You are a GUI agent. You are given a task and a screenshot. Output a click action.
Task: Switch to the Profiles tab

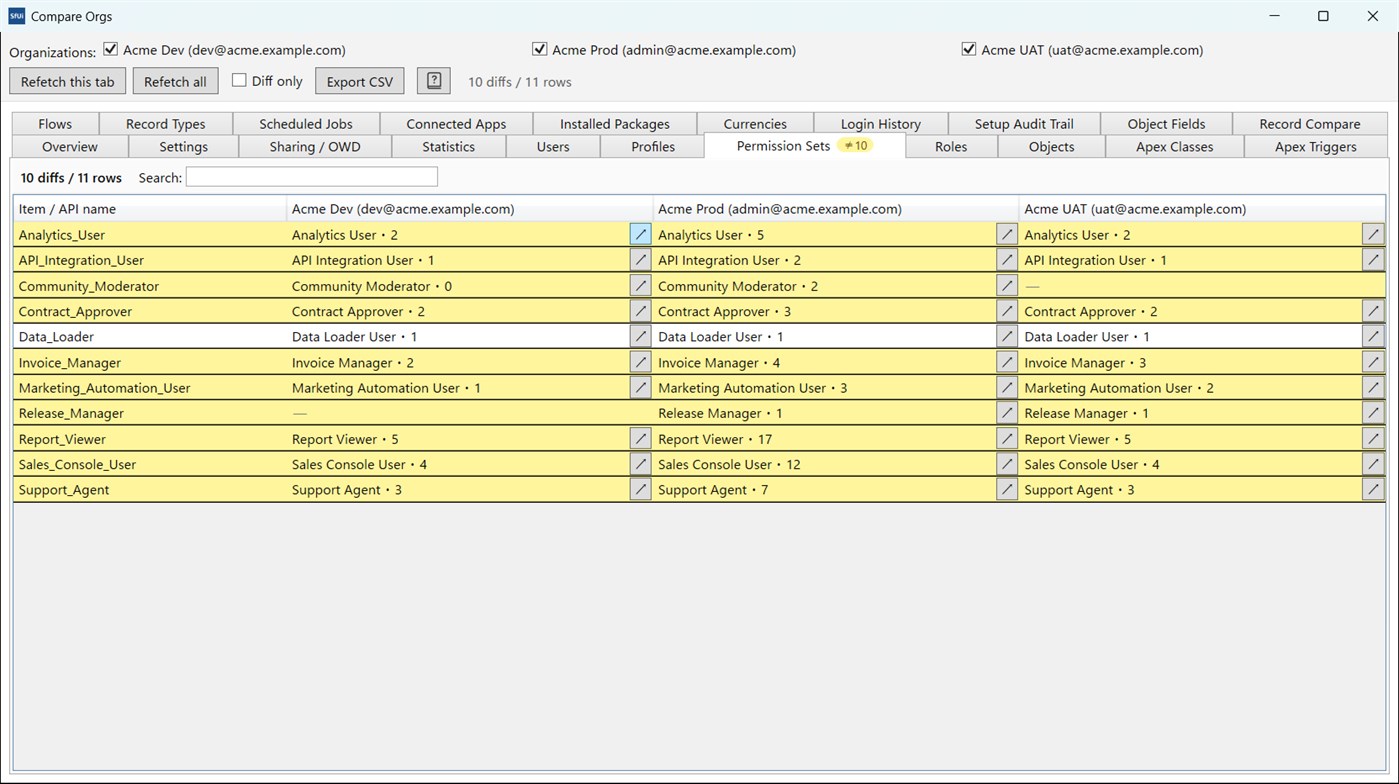coord(653,147)
